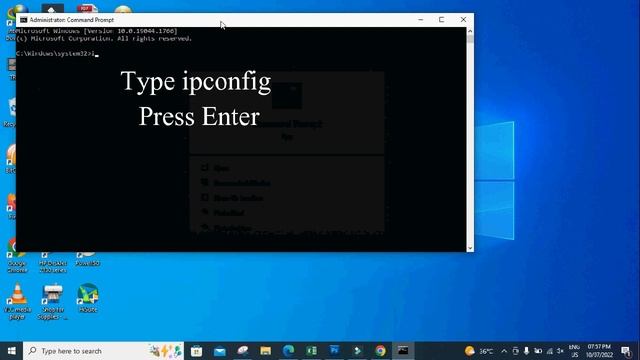Select the HP DeskJet 2130 series shortcut label

[x=53, y=267]
